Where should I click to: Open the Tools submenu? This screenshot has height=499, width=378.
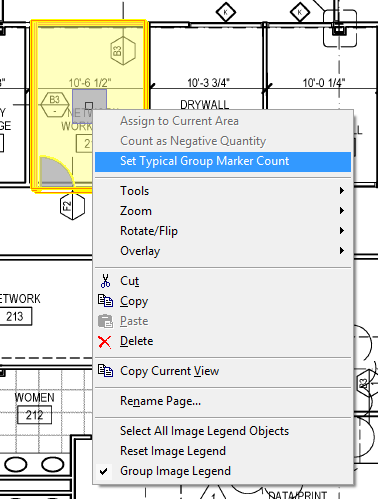[x=223, y=191]
